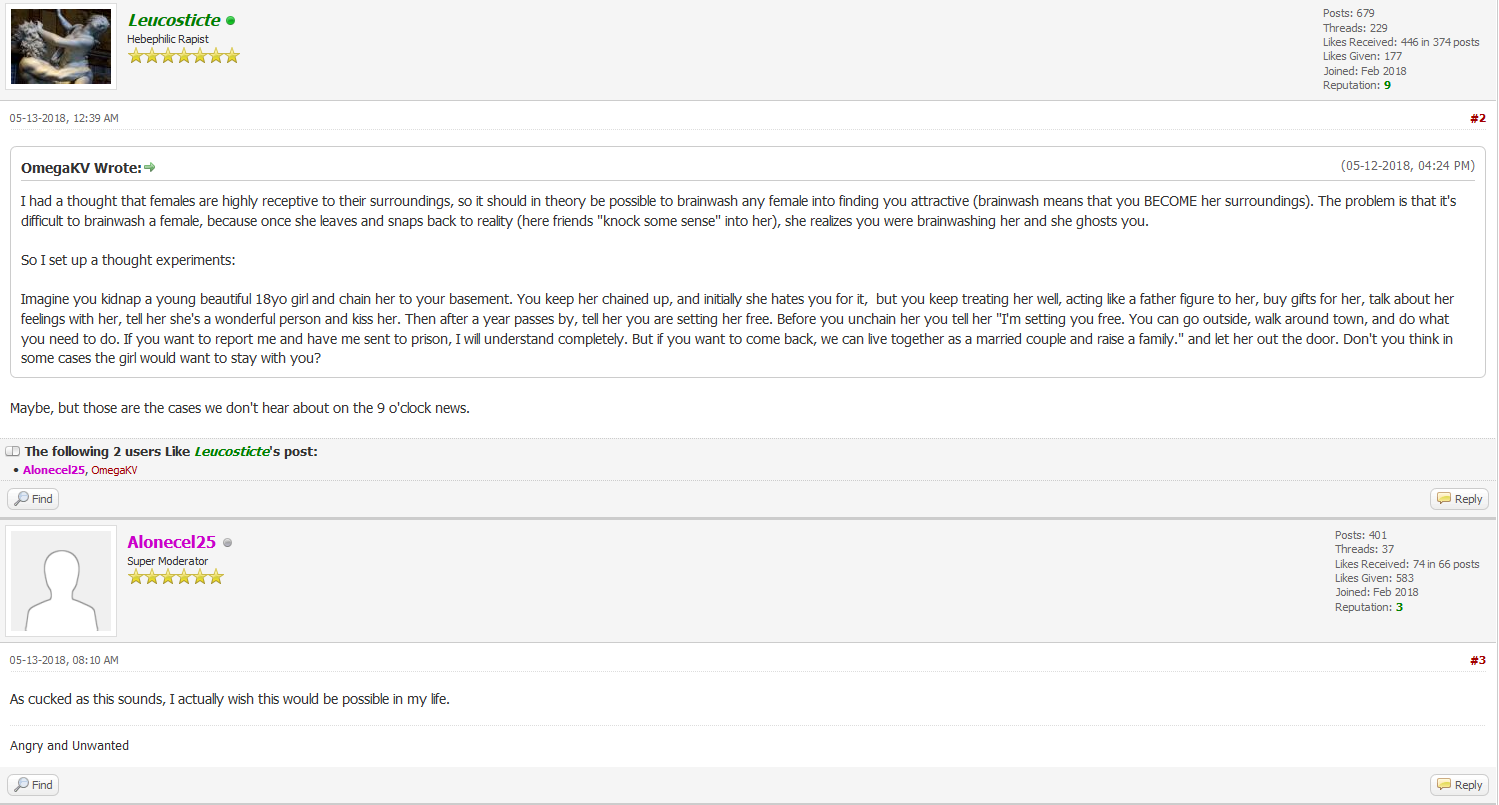Open Leucosticte's reputation value 9

click(x=1387, y=86)
